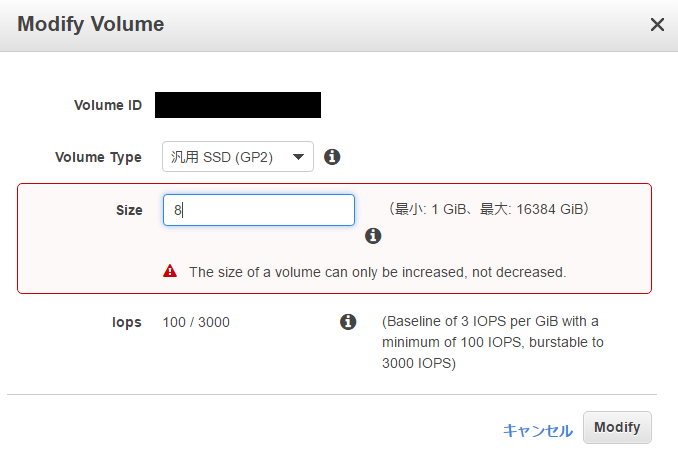Image resolution: width=678 pixels, height=455 pixels.
Task: Click the Volume ID label
Action: (108, 105)
